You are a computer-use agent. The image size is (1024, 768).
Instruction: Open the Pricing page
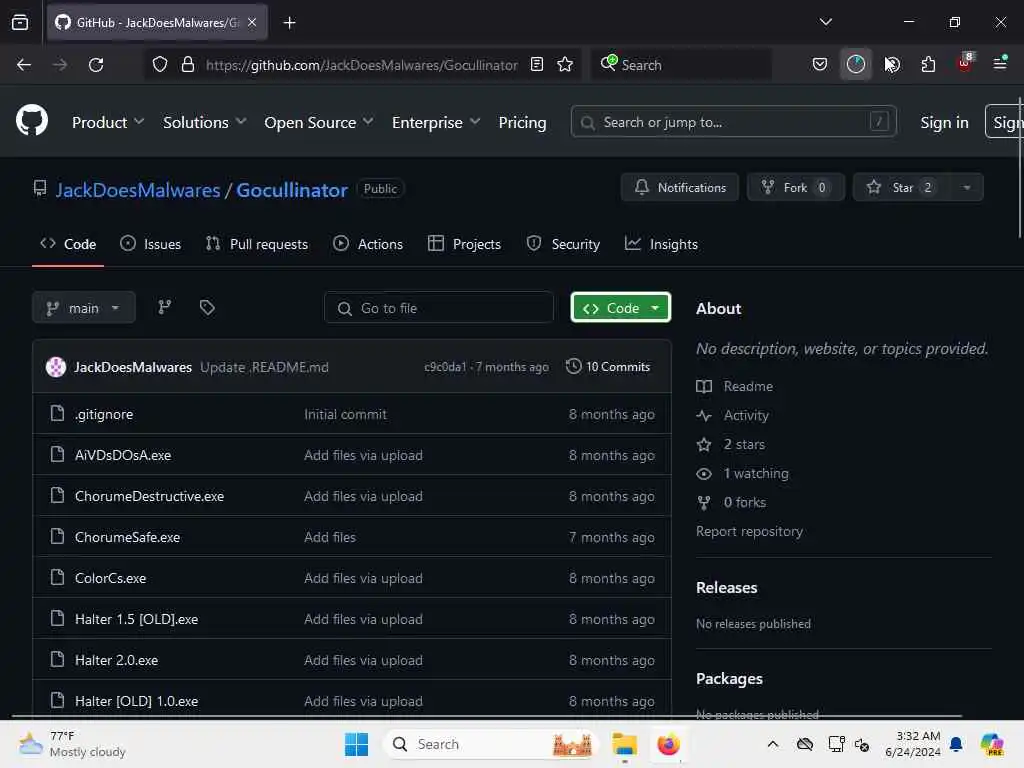tap(522, 122)
